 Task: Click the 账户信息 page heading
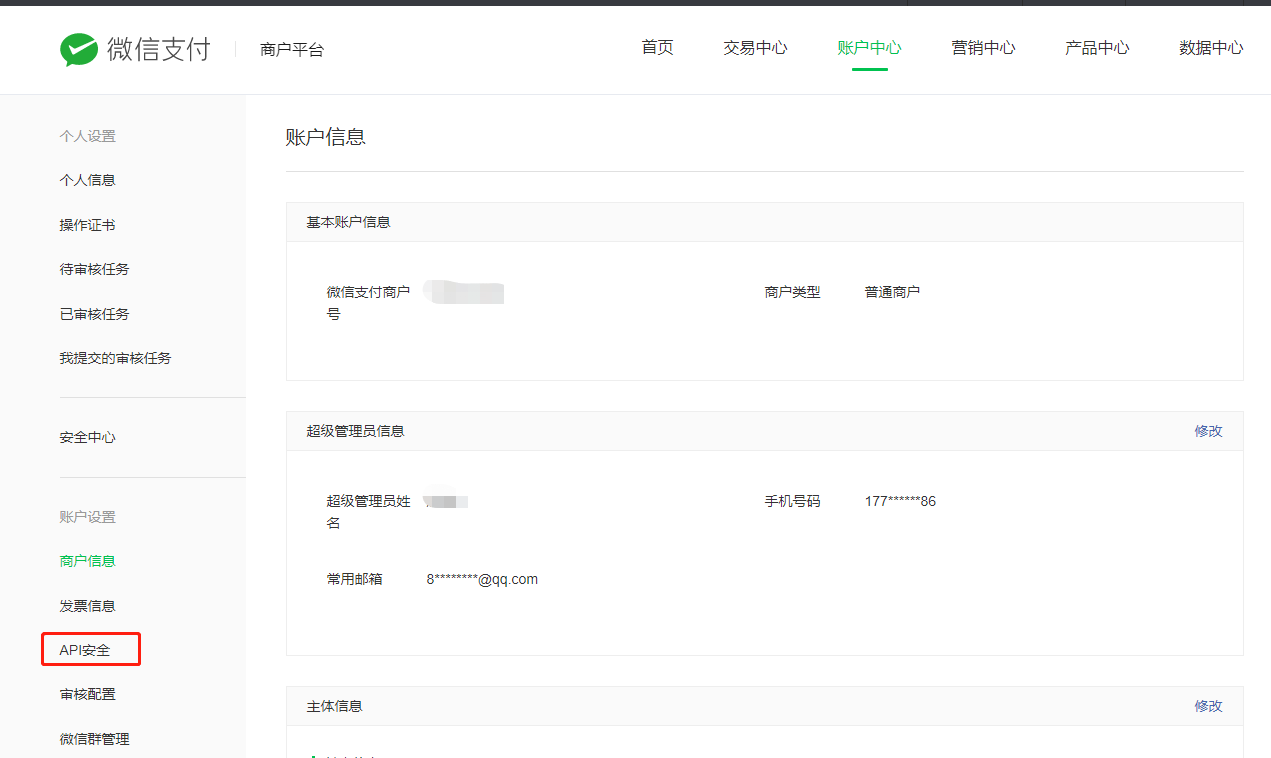(x=326, y=137)
